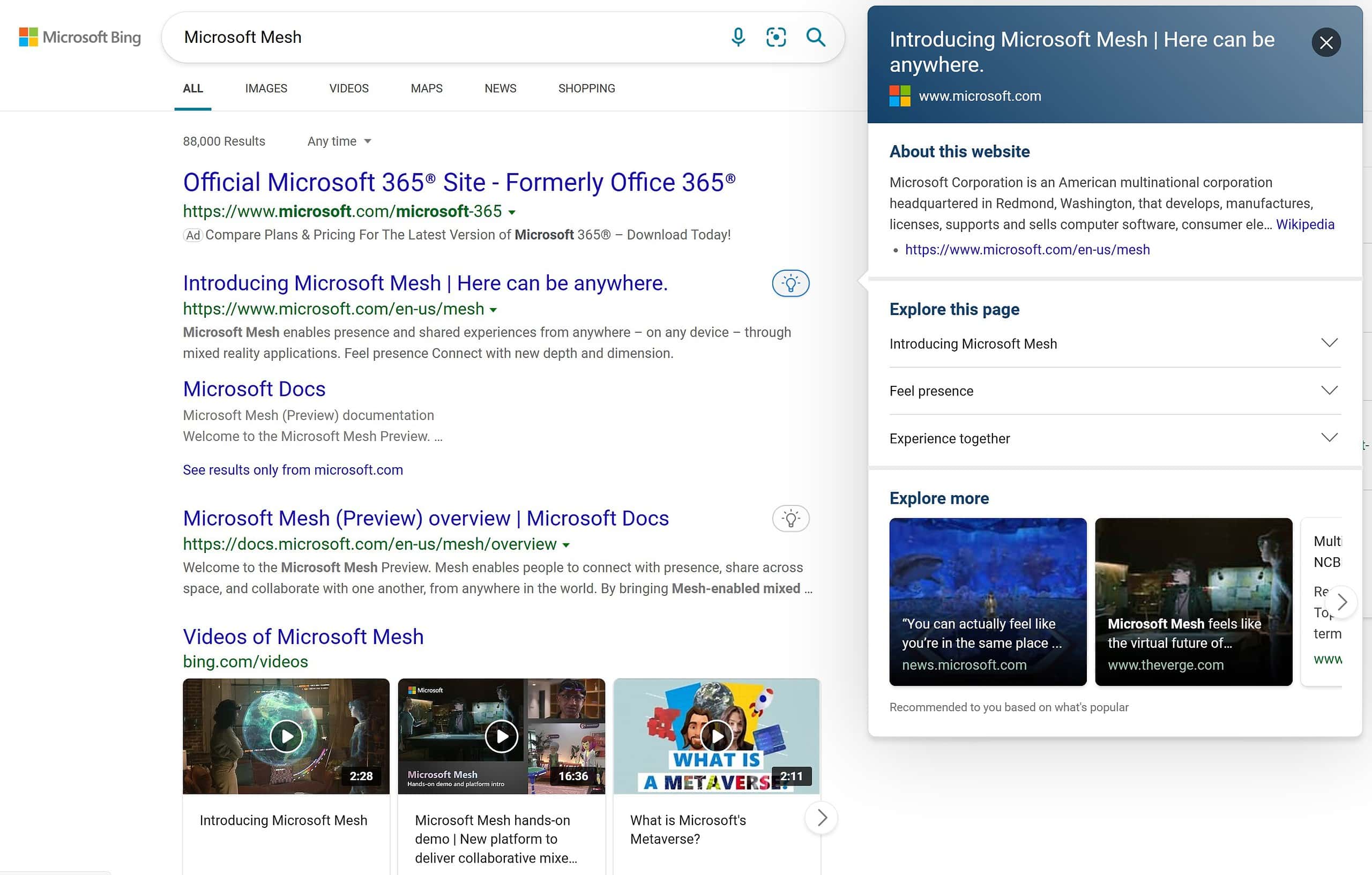Switch to the ALL tab

point(192,88)
